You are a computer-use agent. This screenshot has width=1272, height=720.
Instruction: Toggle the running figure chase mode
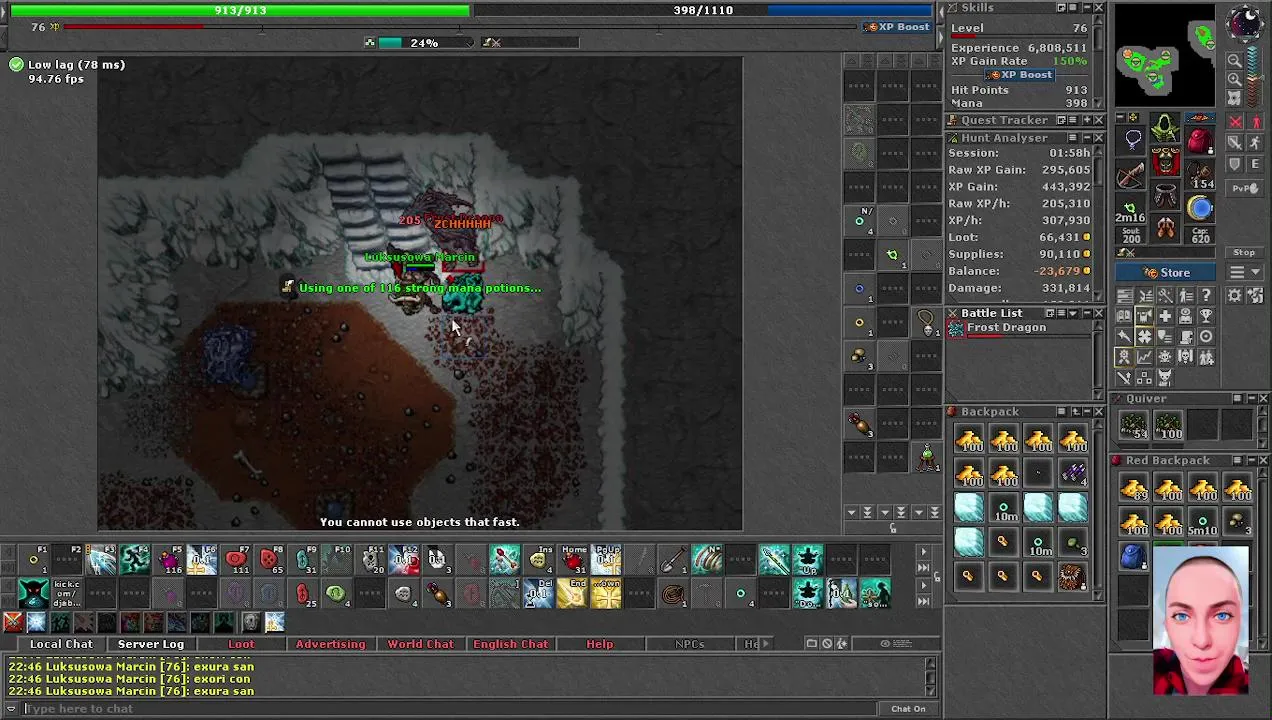[x=1255, y=142]
